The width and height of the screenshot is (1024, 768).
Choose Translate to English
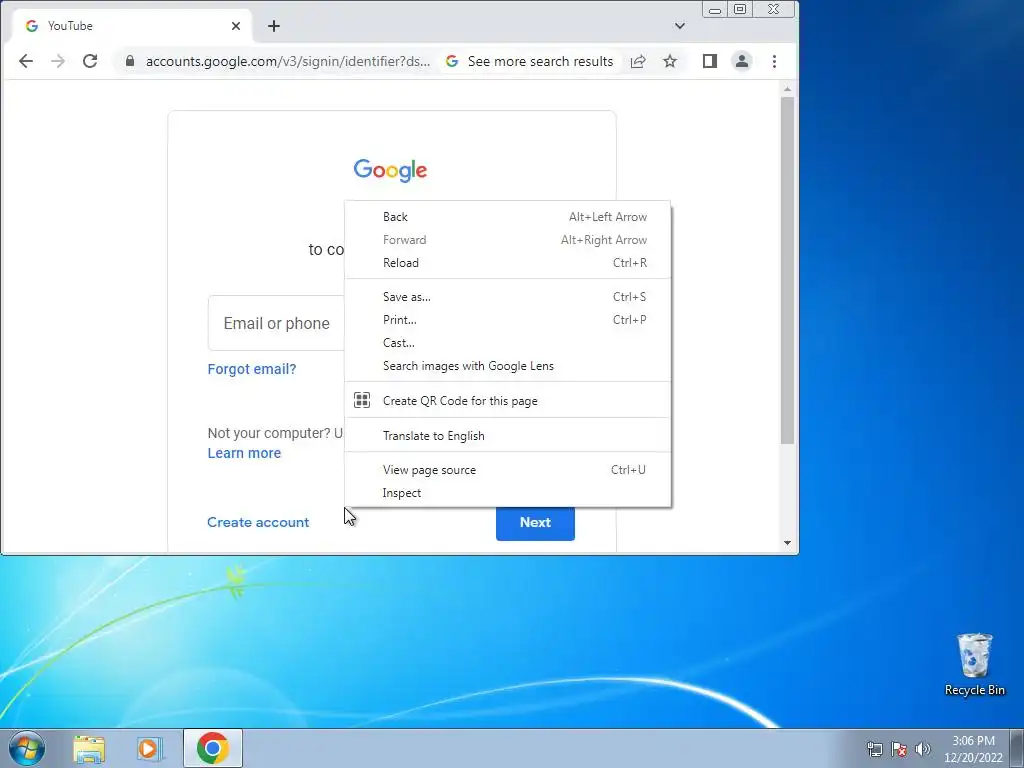(507, 436)
